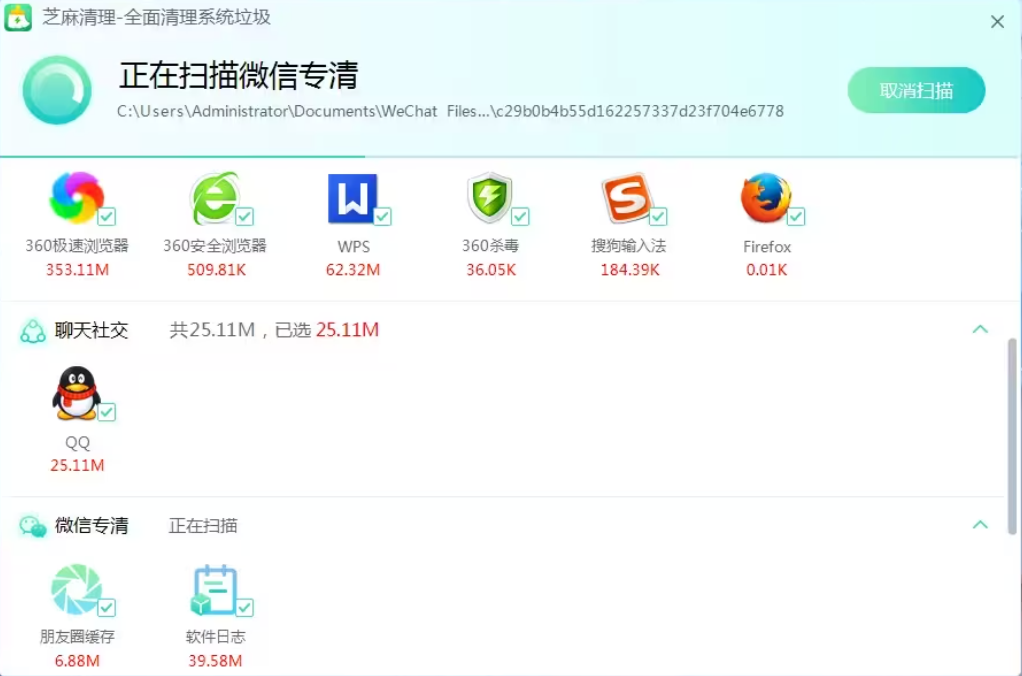
Task: Click the scanning progress circle animation
Action: (x=57, y=90)
